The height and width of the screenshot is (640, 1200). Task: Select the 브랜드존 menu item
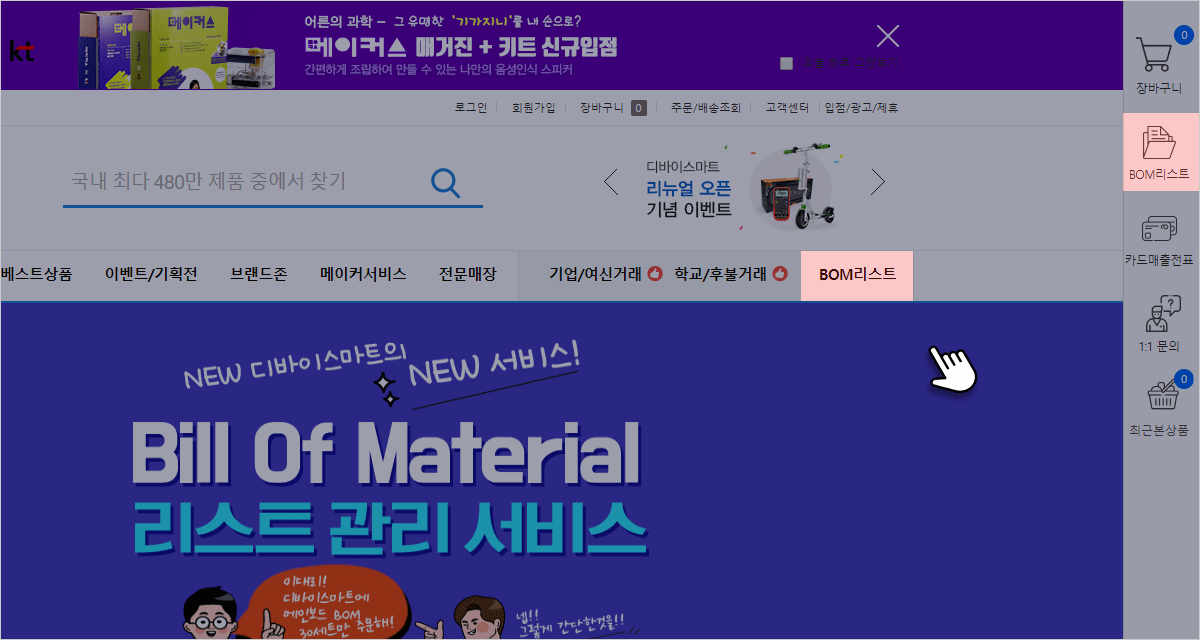[x=258, y=274]
